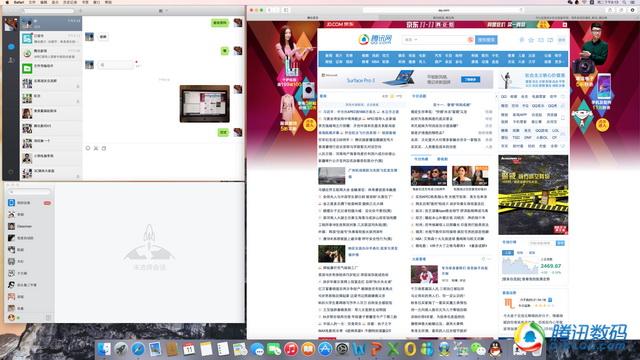
Task: Open the 文件 menu
Action: click(31, 2)
